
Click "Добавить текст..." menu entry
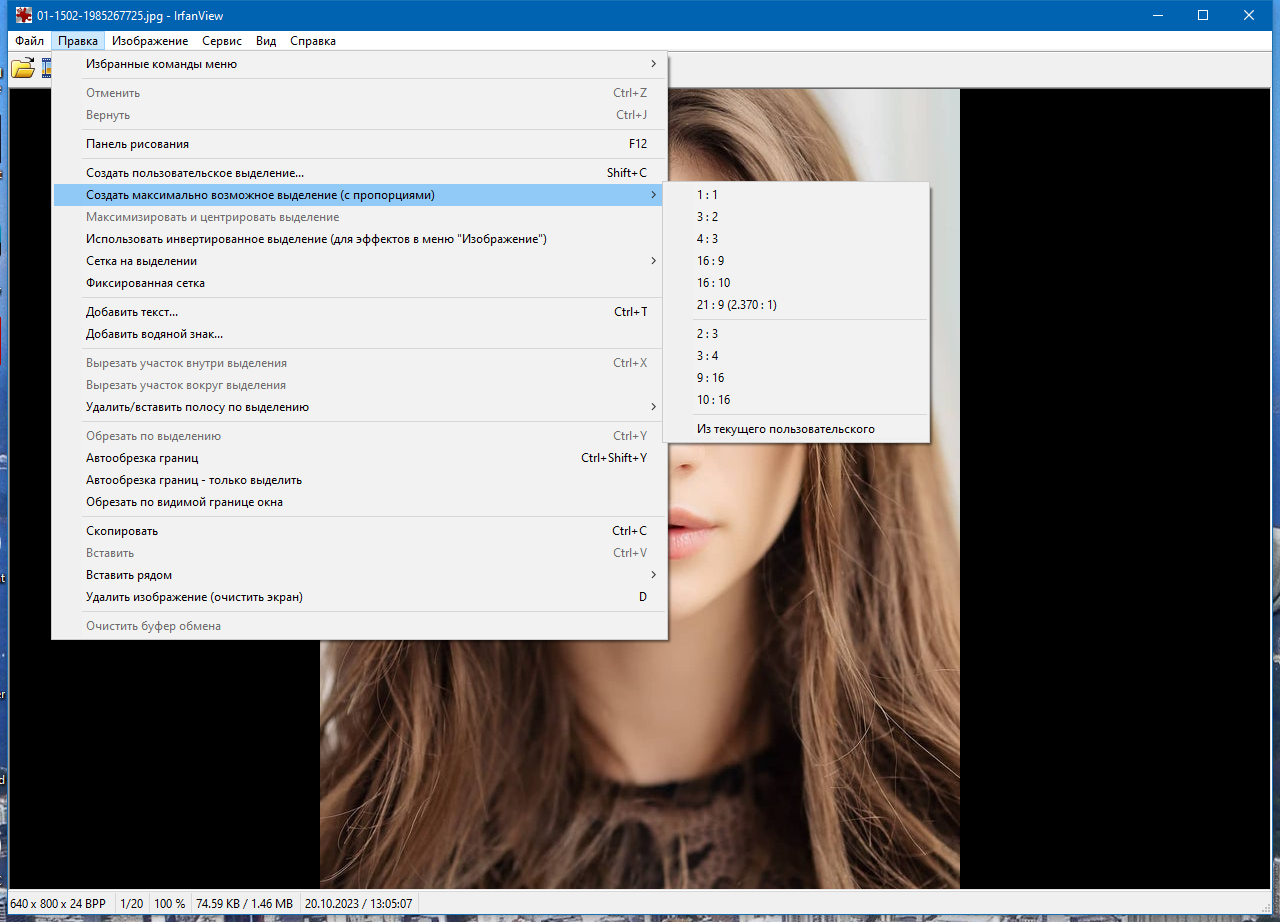(x=360, y=312)
